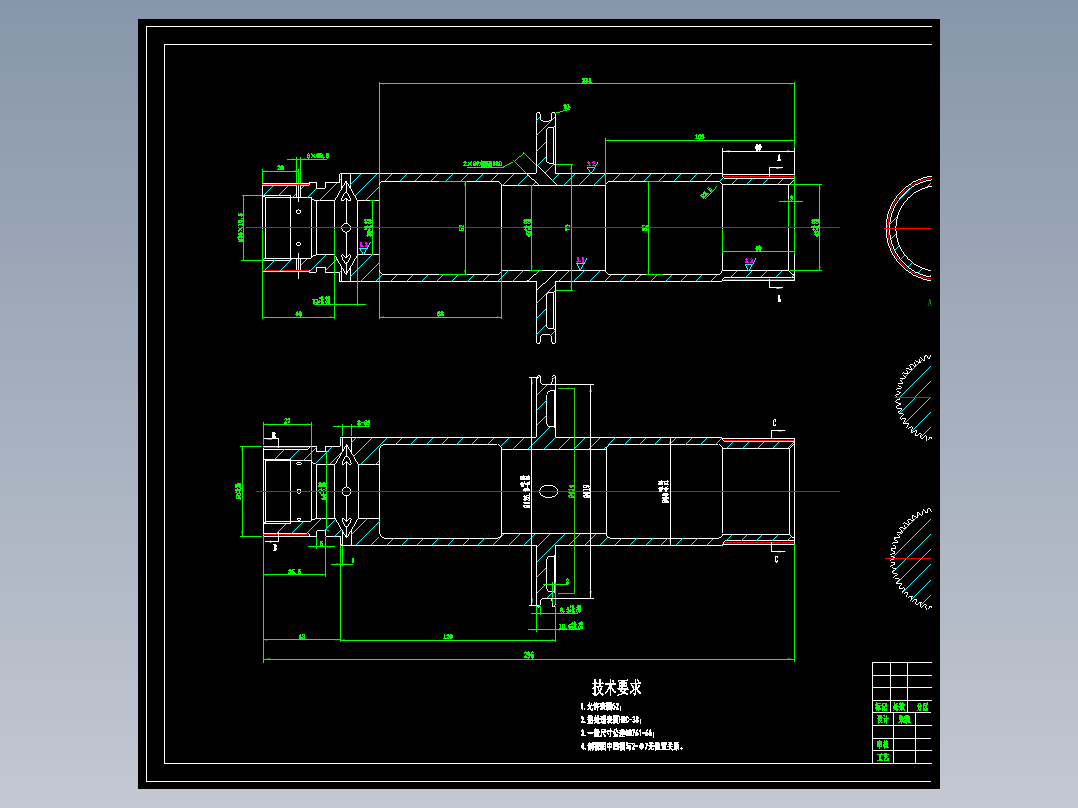Click the 标记 title block cell
Screen dimensions: 1078x808
tap(881, 707)
